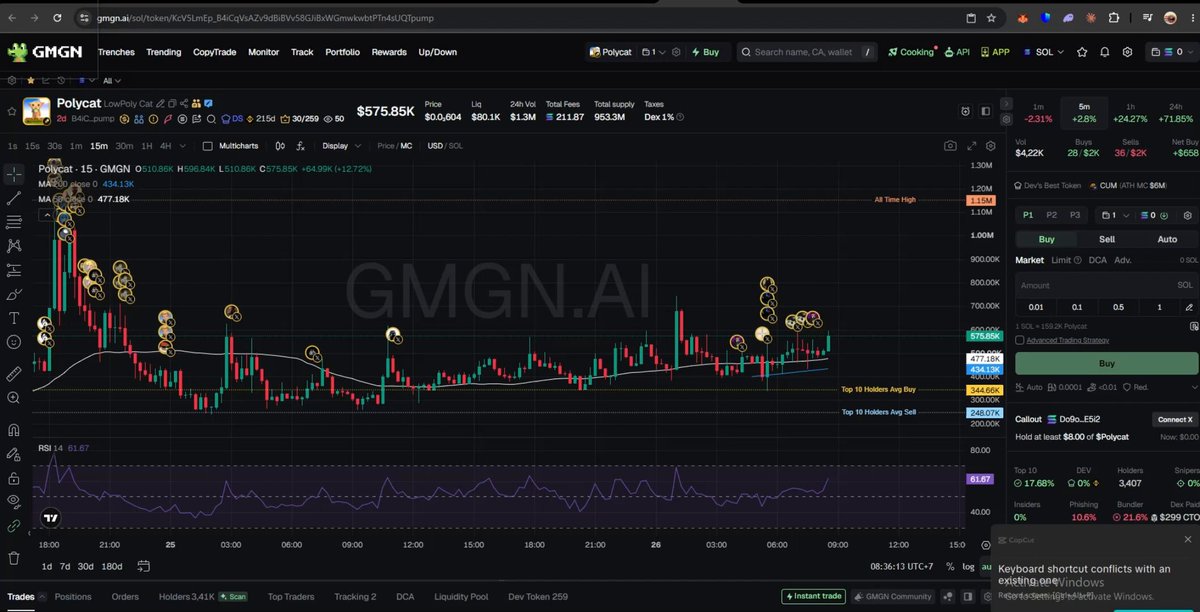
Task: Select the Sell tab in trade panel
Action: click(1107, 239)
